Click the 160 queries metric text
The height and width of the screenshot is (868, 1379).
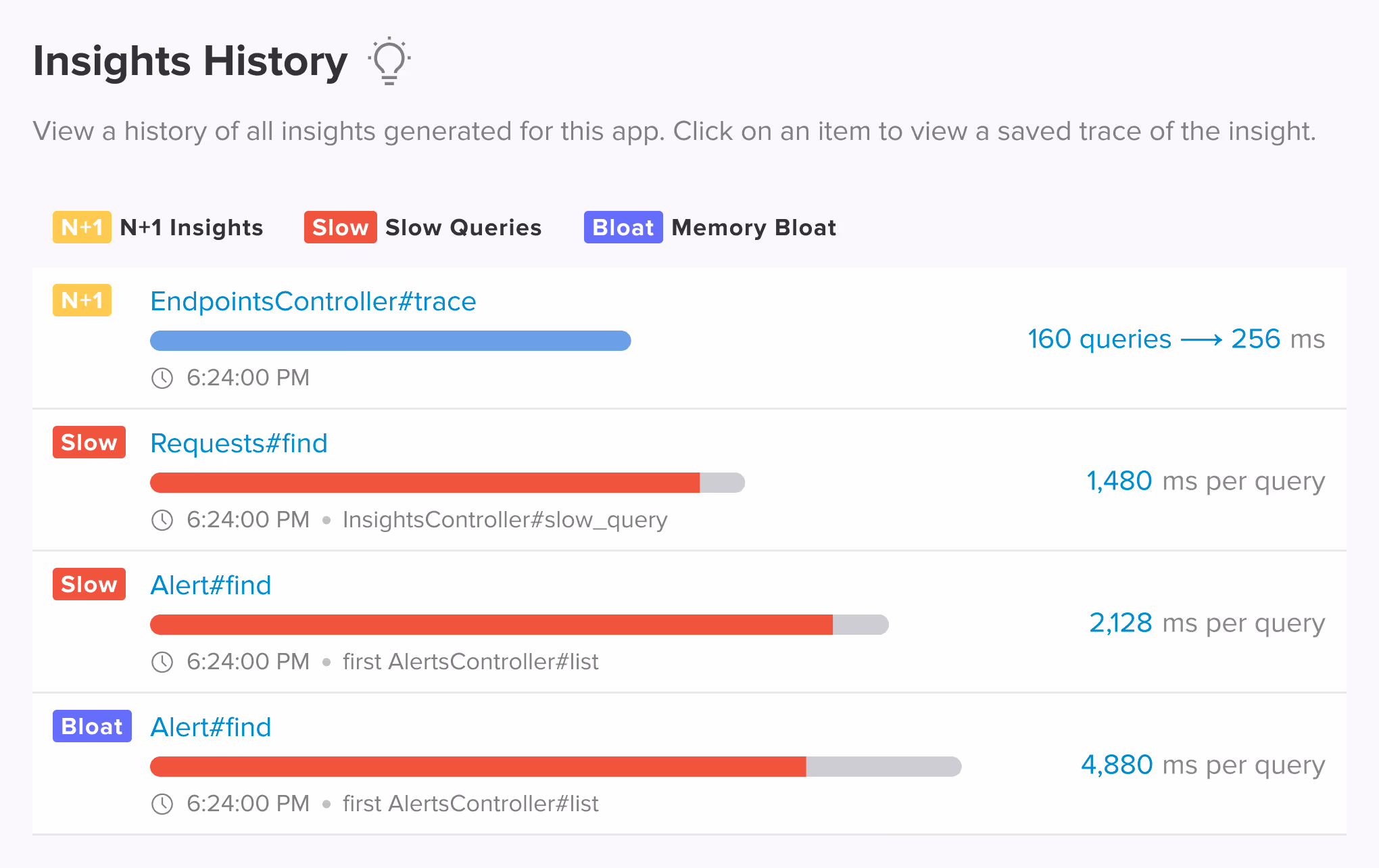1098,339
